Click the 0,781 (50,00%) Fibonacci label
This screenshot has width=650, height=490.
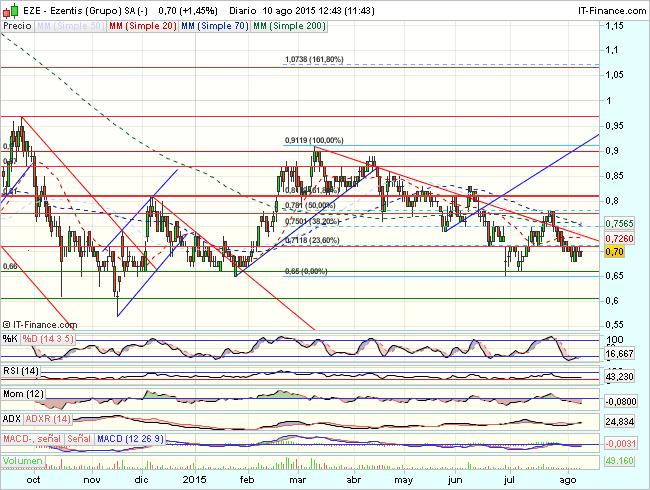310,206
